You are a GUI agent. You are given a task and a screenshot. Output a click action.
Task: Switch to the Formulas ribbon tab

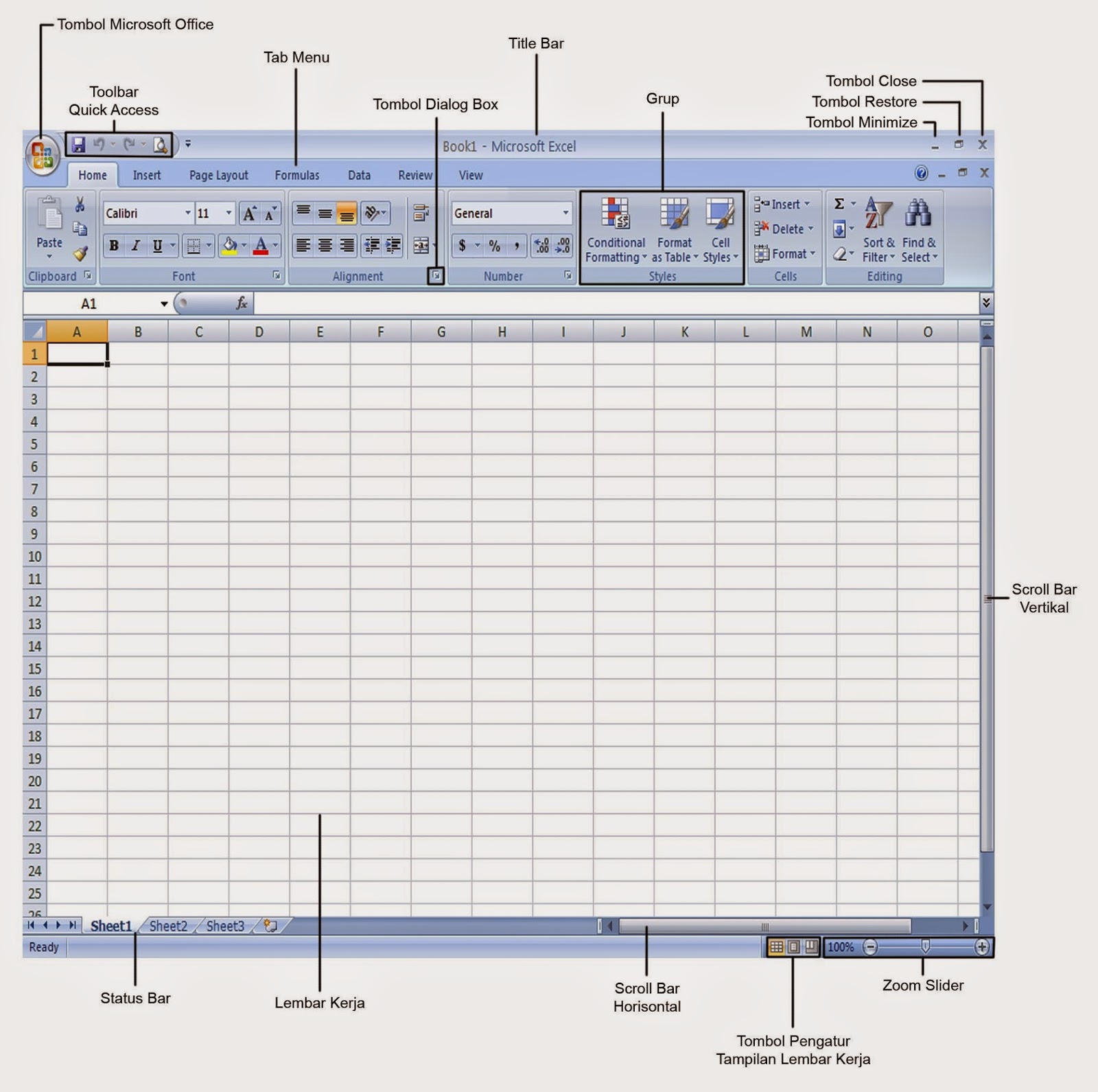[x=297, y=176]
